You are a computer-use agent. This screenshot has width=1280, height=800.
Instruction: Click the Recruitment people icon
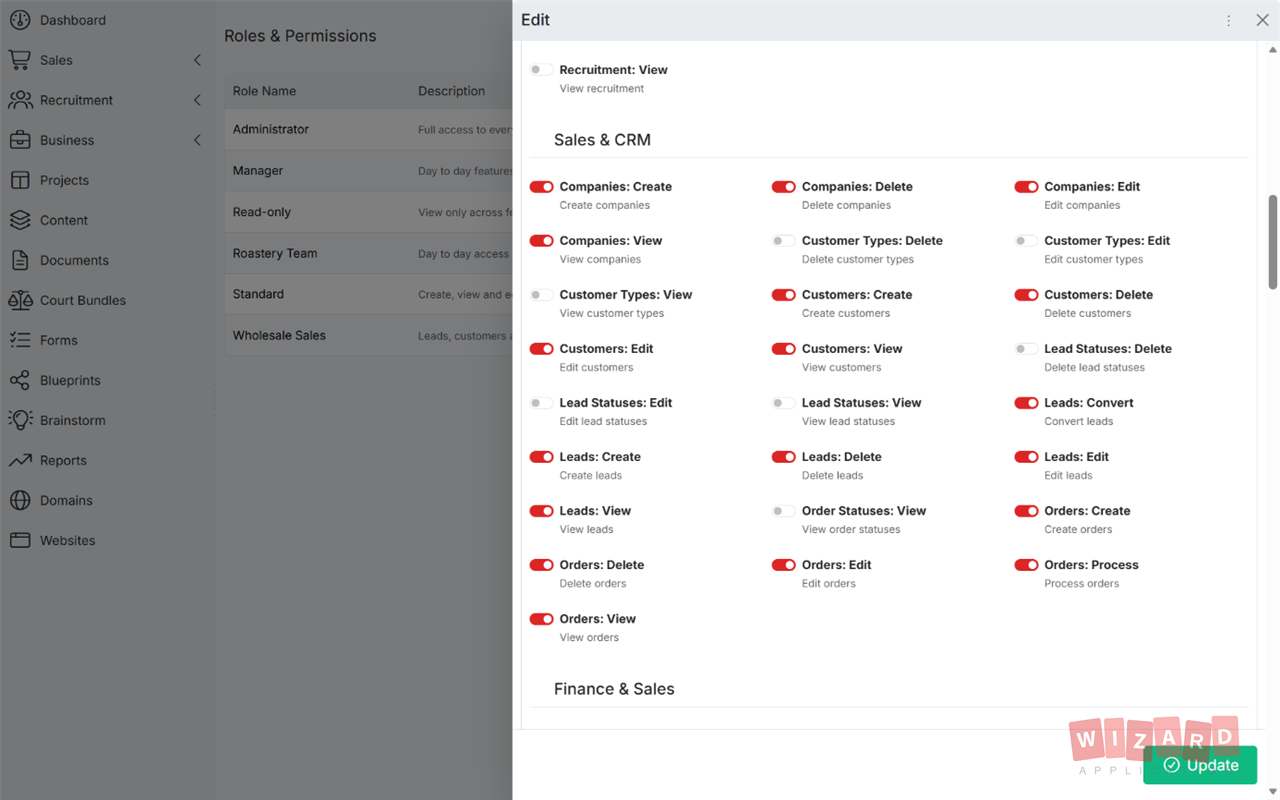point(20,100)
